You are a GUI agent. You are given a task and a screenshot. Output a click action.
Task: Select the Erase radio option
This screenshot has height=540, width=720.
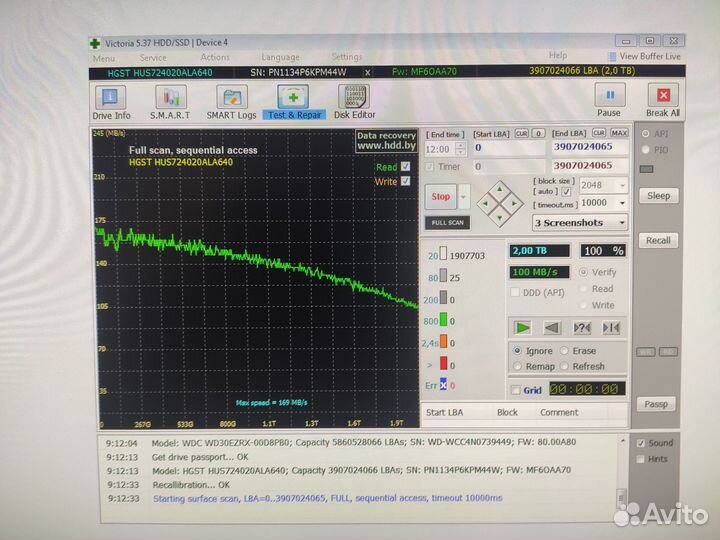tap(566, 351)
